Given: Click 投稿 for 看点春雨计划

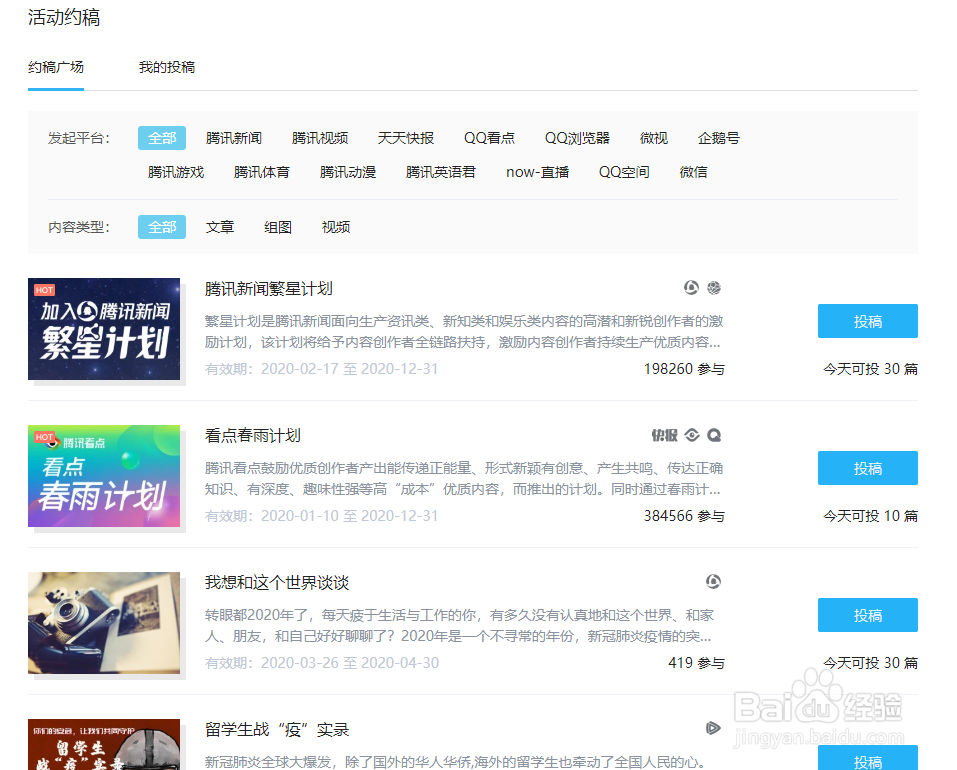Looking at the screenshot, I should pos(867,468).
